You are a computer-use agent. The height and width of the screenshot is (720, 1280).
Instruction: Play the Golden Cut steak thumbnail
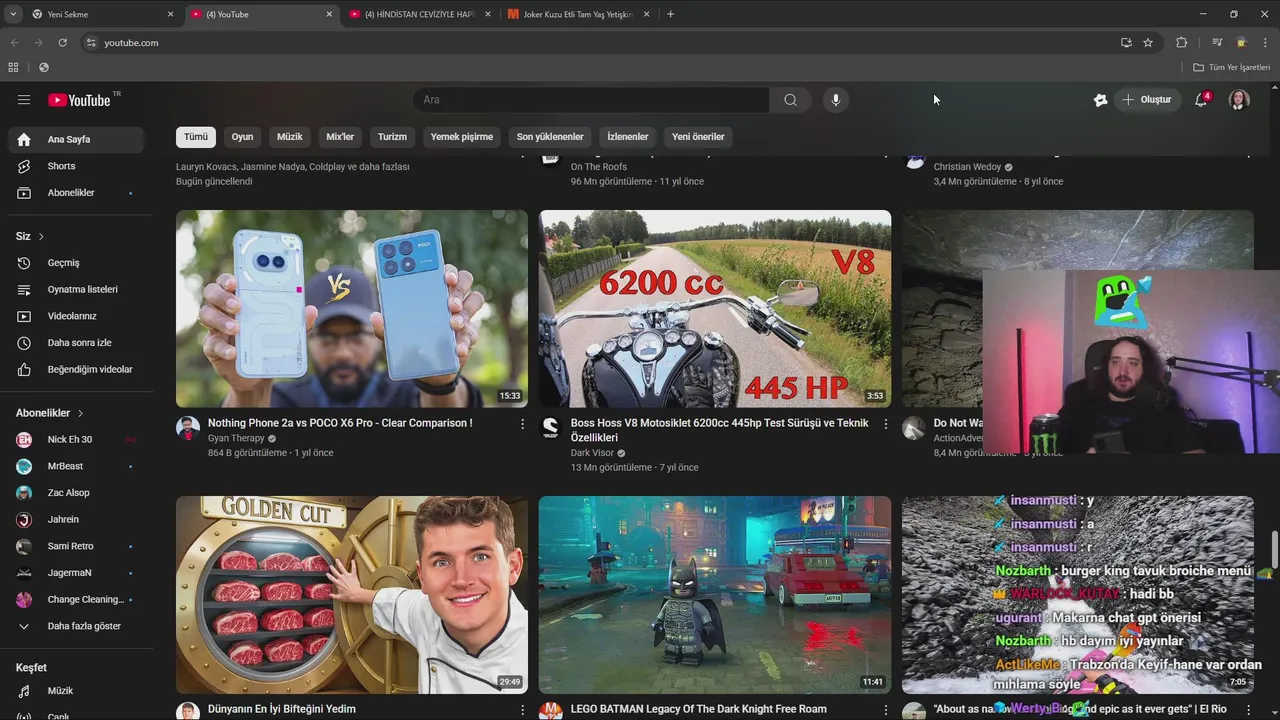(352, 595)
